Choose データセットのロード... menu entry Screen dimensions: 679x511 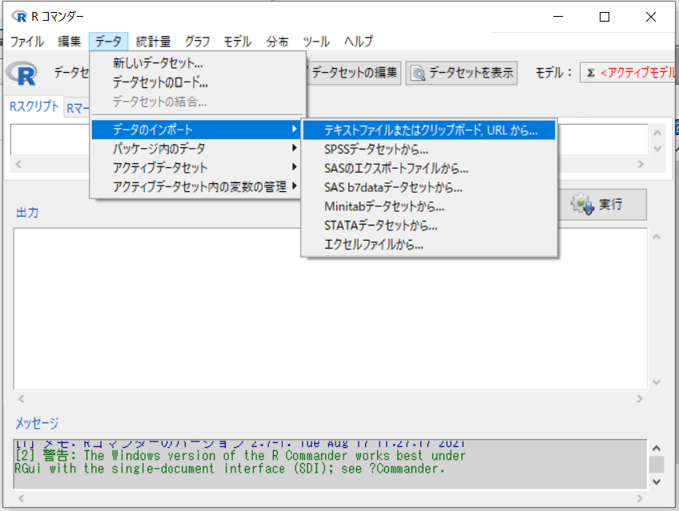198,82
